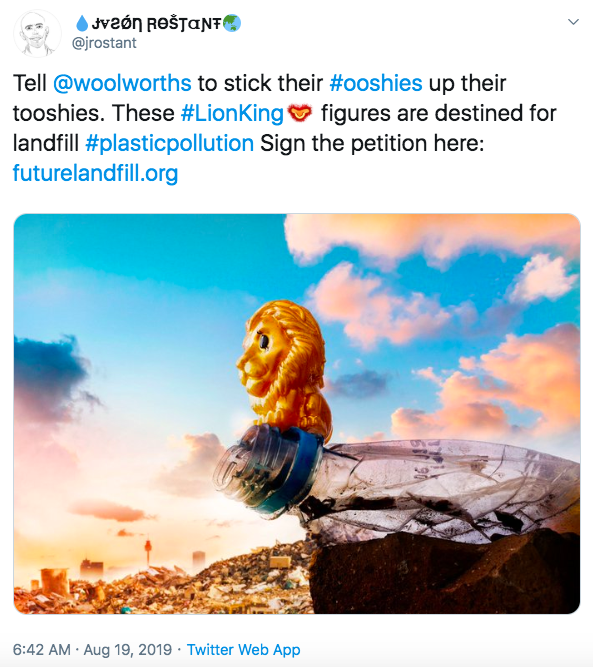Screen dimensions: 593x667
Task: Open the 6:42 AM tweet timestamp
Action: pyautogui.click(x=42, y=650)
